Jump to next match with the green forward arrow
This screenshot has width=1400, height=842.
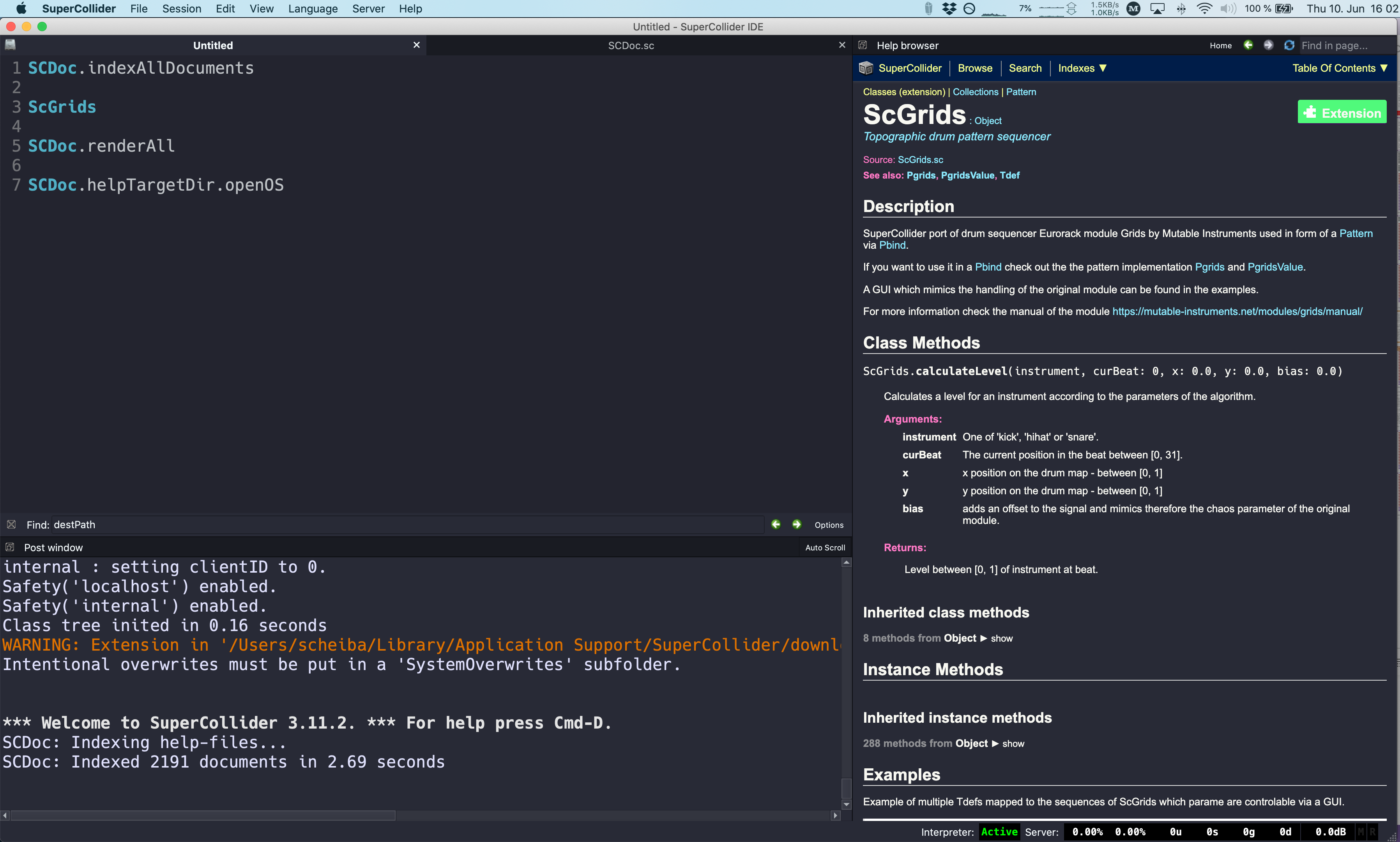[x=796, y=524]
